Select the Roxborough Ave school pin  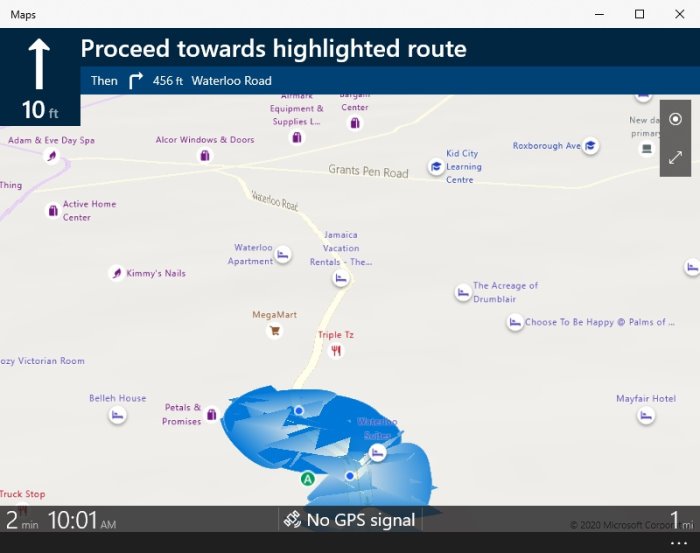pos(590,146)
